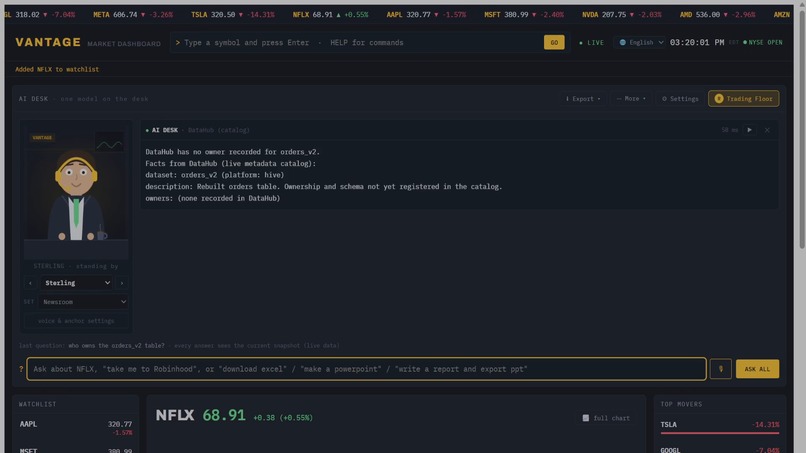Open the Sterling anchor dropdown
This screenshot has height=453, width=806.
[77, 283]
